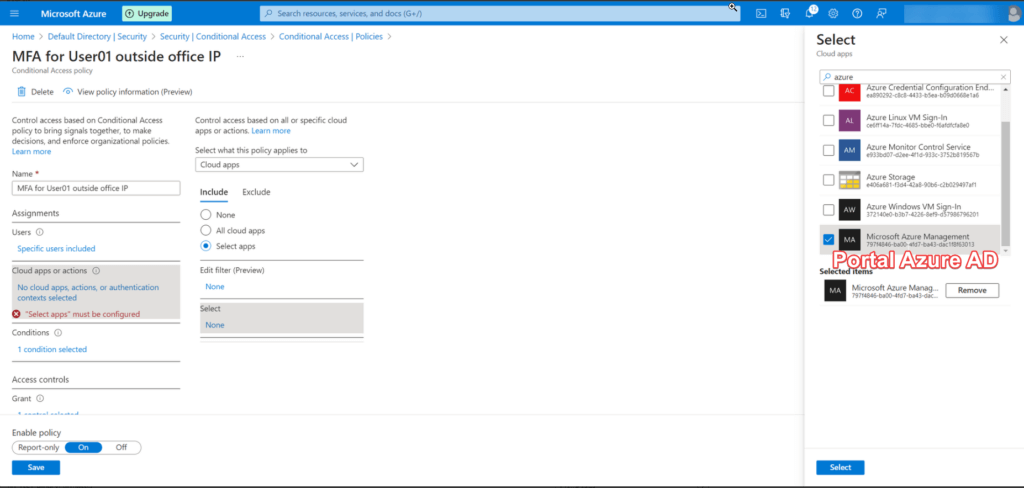Click the purple AL app icon
This screenshot has height=488, width=1024.
[850, 121]
